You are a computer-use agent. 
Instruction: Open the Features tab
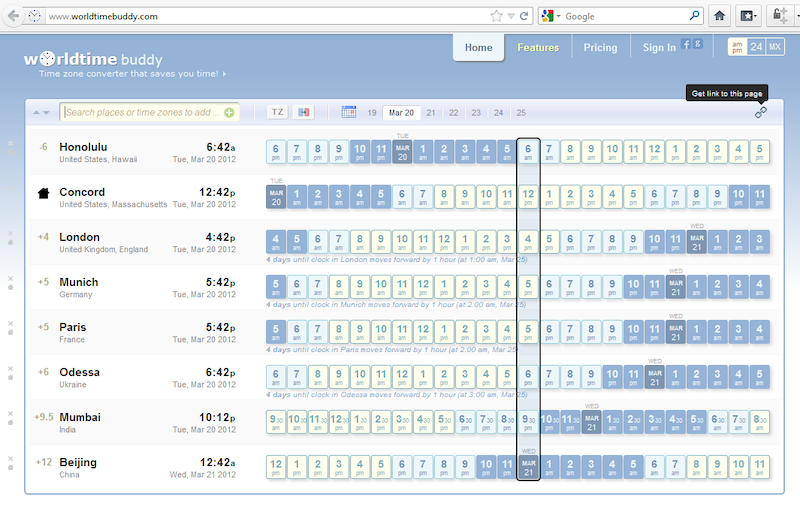point(538,47)
